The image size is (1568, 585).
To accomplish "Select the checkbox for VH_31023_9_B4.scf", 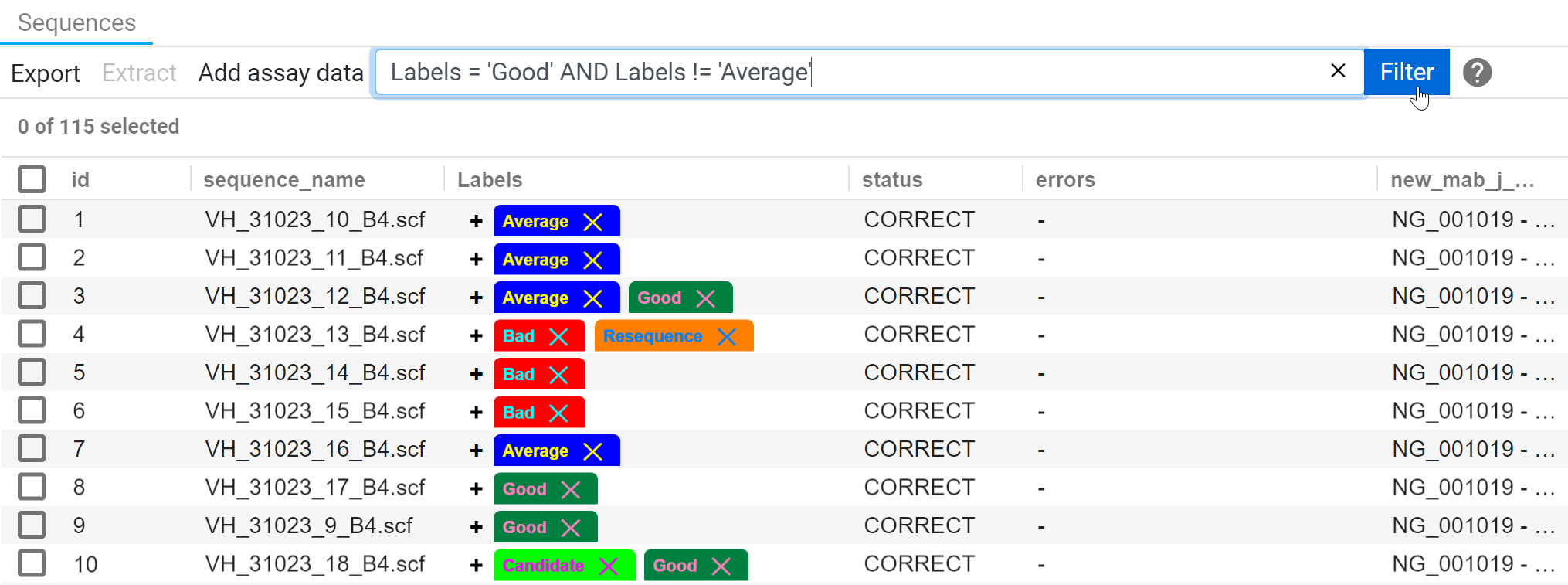I will click(32, 525).
